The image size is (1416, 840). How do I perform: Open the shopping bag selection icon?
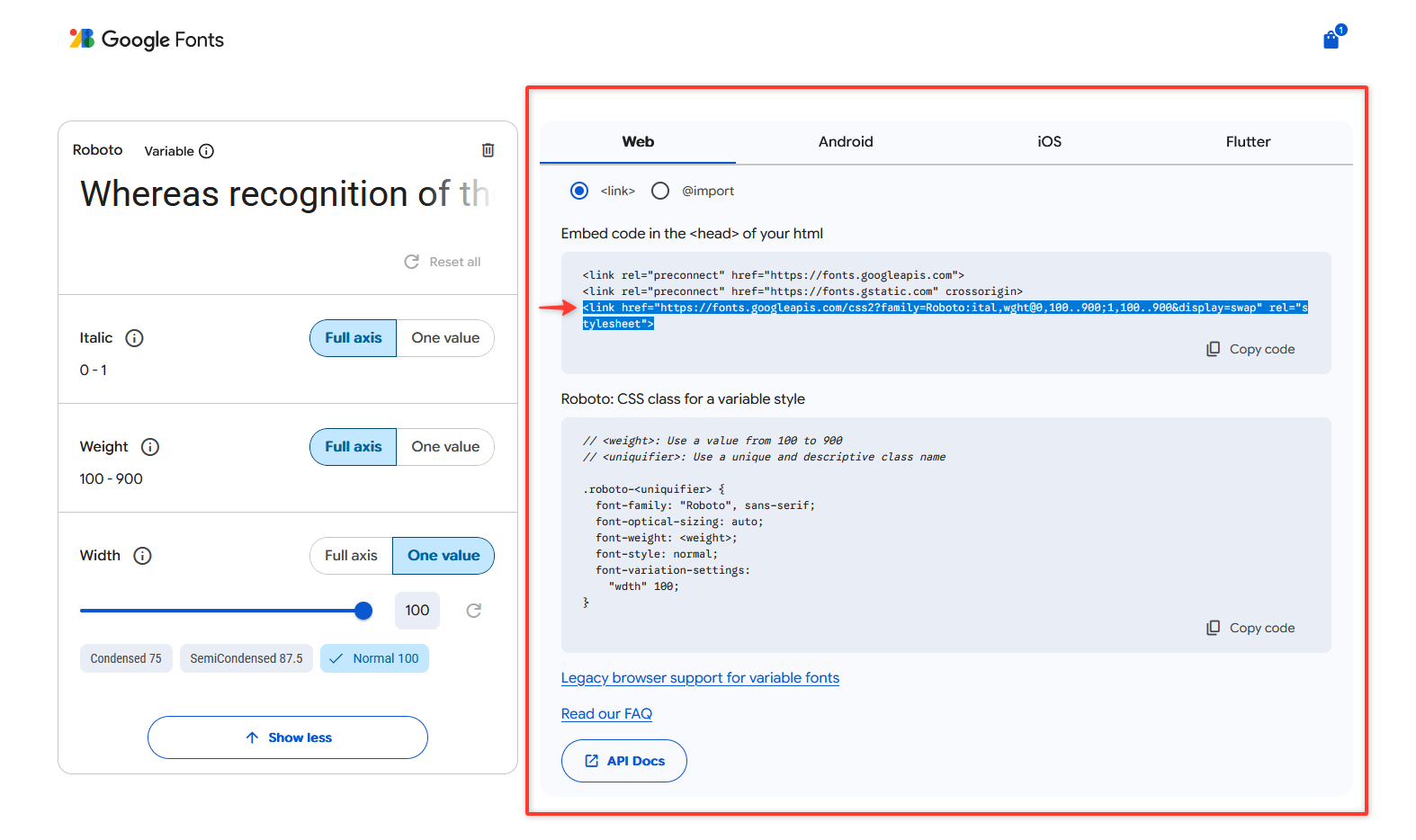point(1331,40)
